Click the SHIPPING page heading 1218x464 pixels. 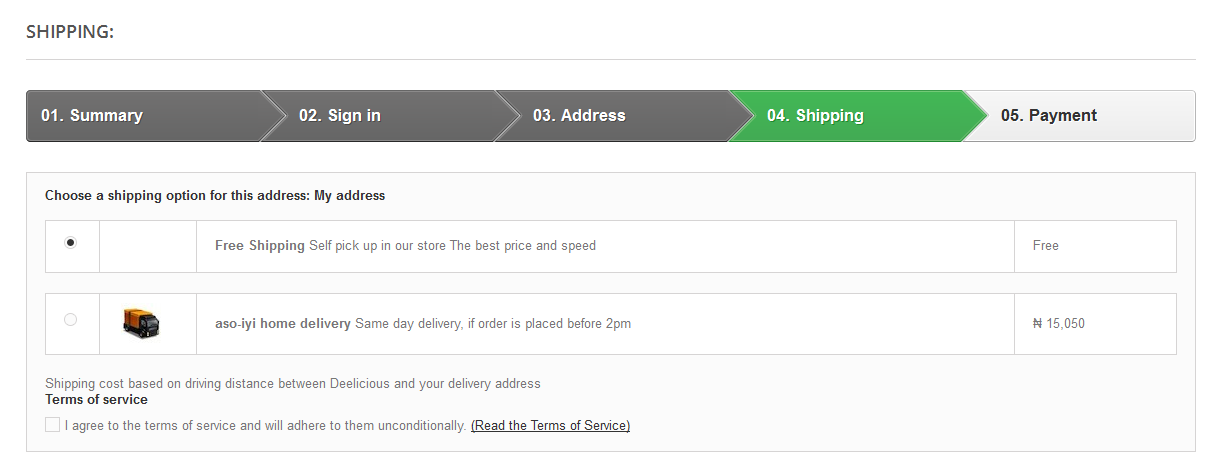[x=70, y=32]
